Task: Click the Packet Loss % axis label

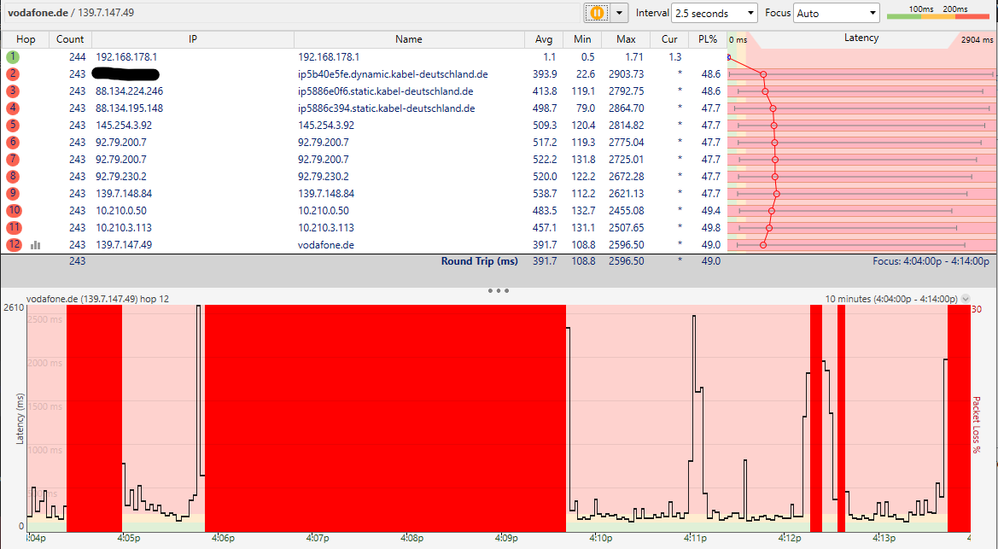Action: 977,425
